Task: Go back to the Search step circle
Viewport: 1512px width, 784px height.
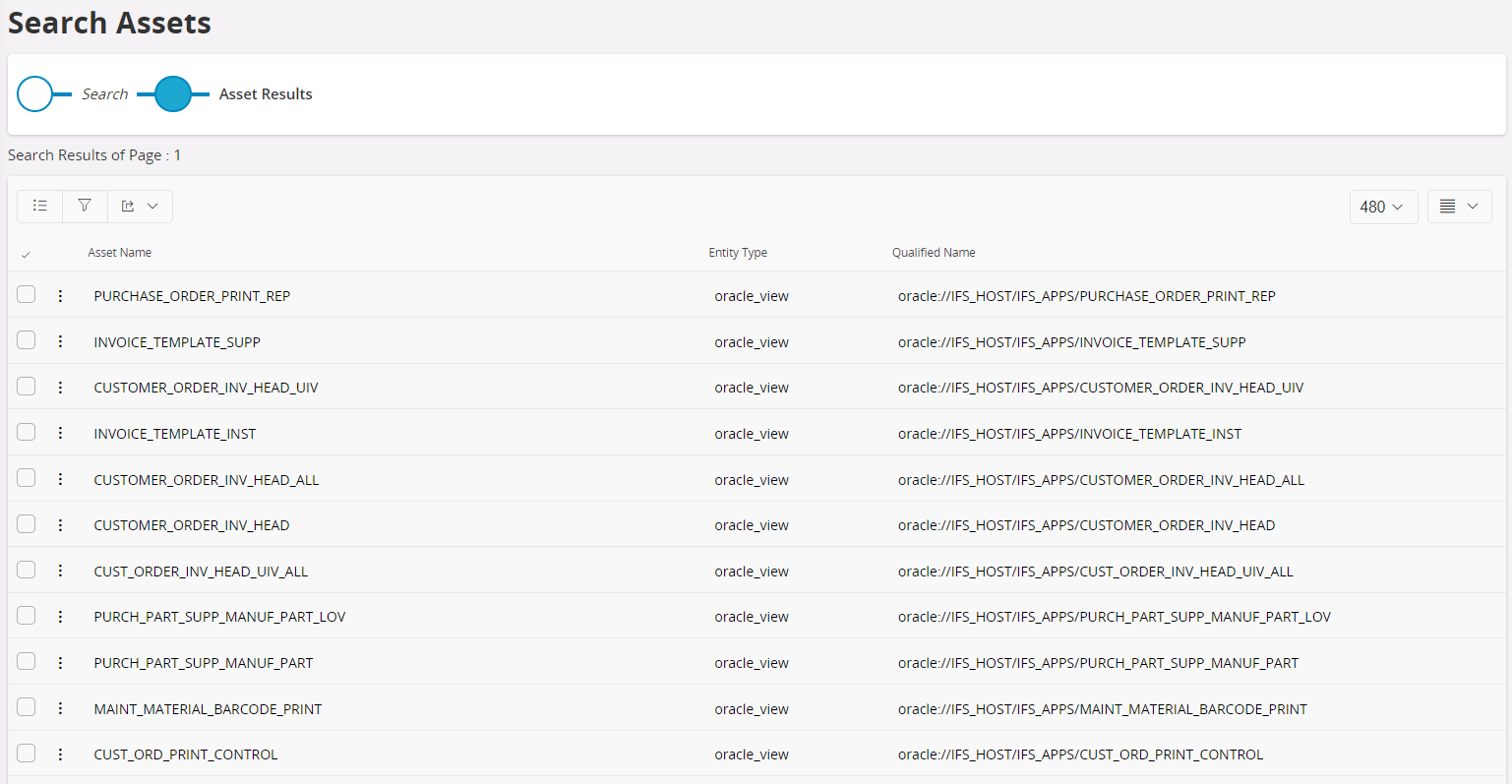Action: (34, 94)
